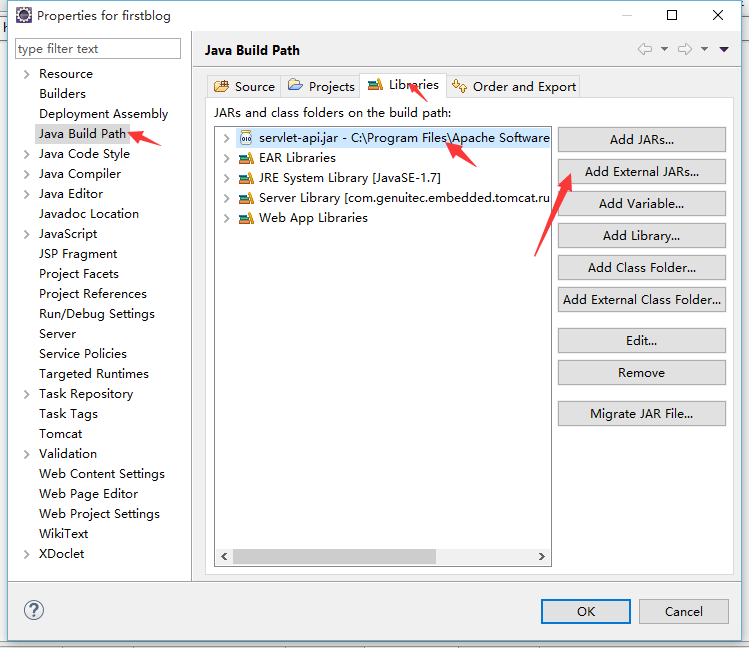Select Task Tags

coord(68,414)
